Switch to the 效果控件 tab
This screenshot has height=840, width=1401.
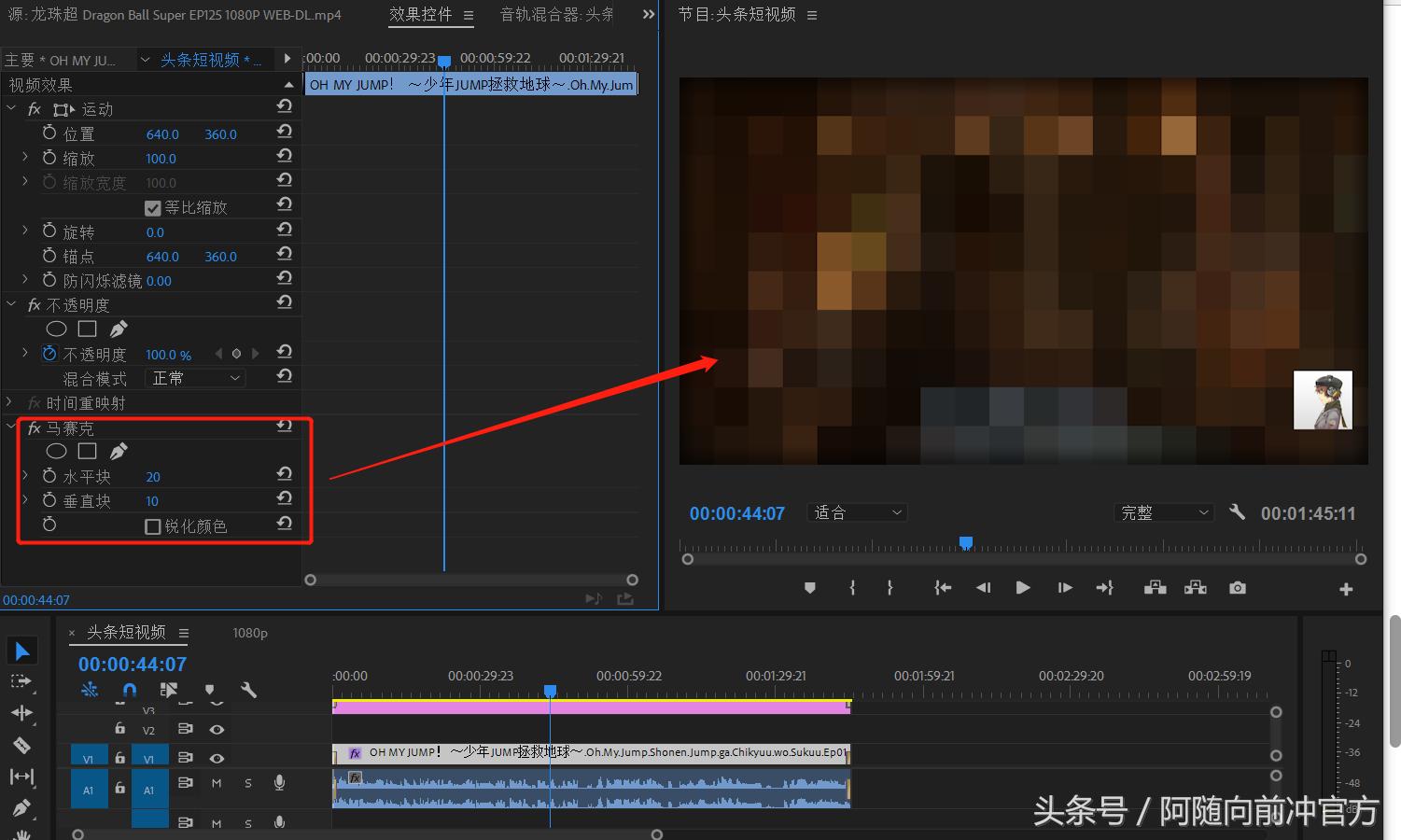click(x=422, y=14)
